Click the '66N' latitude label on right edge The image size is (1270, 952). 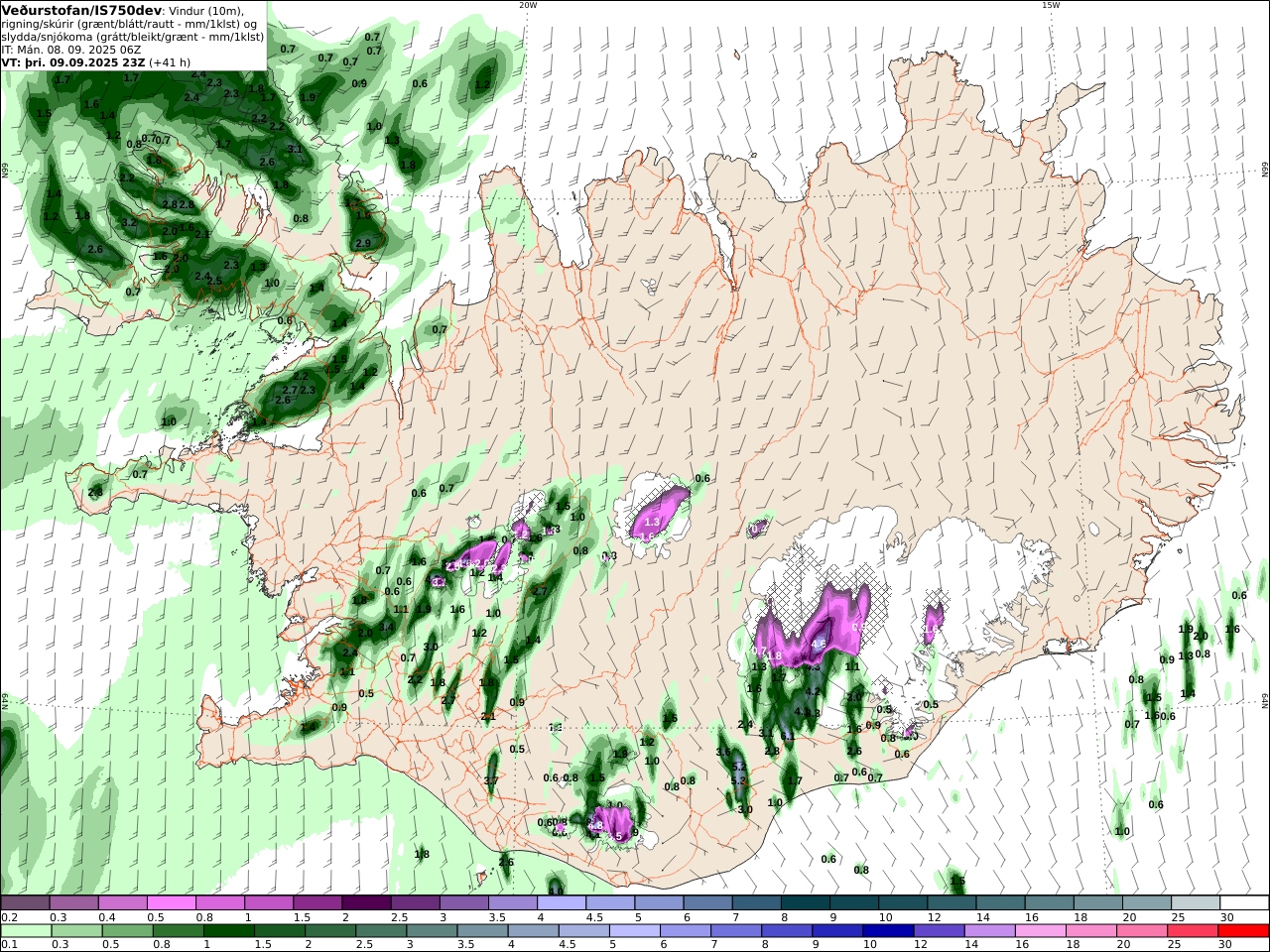point(1264,170)
